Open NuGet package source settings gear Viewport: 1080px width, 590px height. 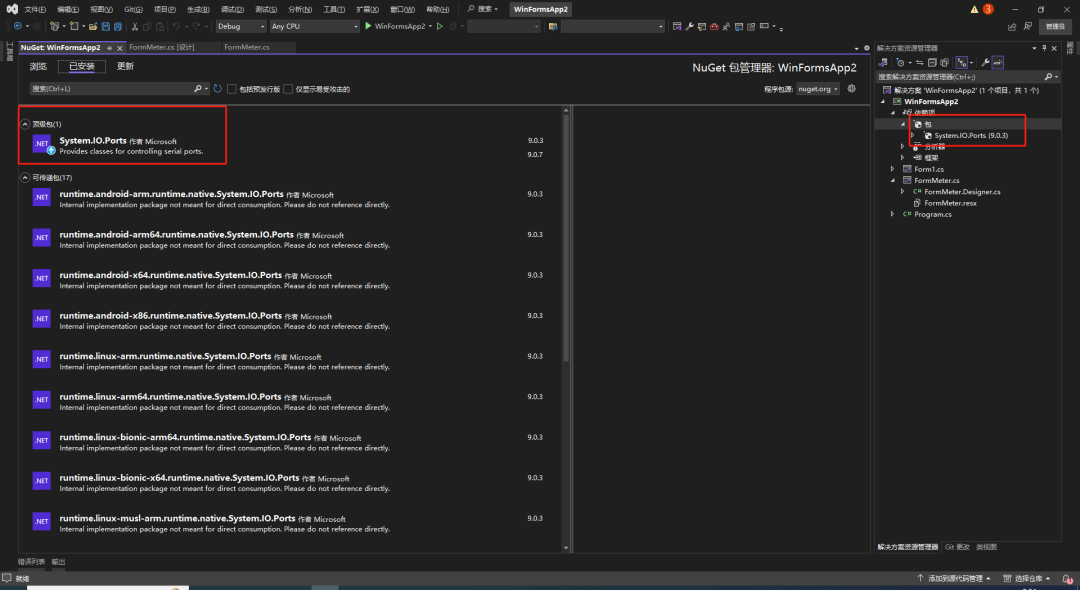pos(852,89)
